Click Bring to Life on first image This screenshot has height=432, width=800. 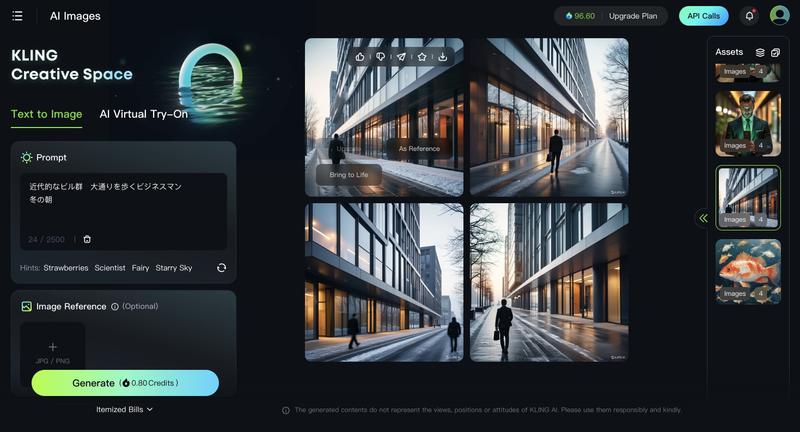pos(348,174)
